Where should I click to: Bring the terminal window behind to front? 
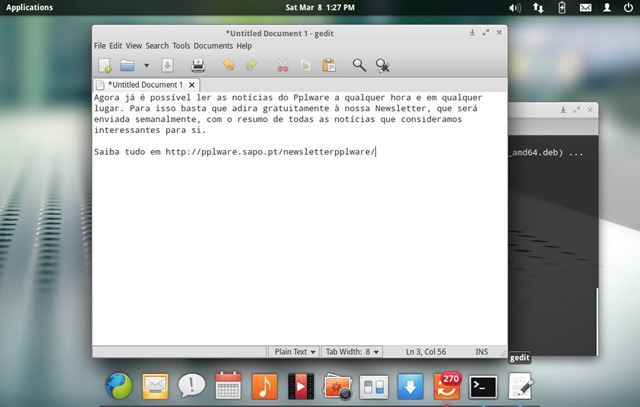pos(553,245)
